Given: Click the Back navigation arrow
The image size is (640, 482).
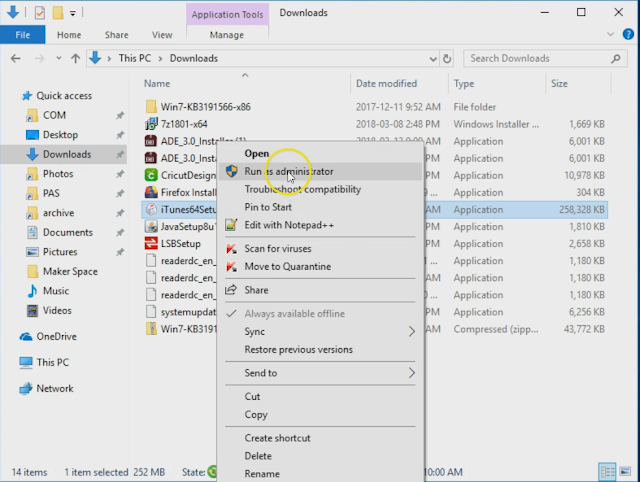Looking at the screenshot, I should click(16, 58).
